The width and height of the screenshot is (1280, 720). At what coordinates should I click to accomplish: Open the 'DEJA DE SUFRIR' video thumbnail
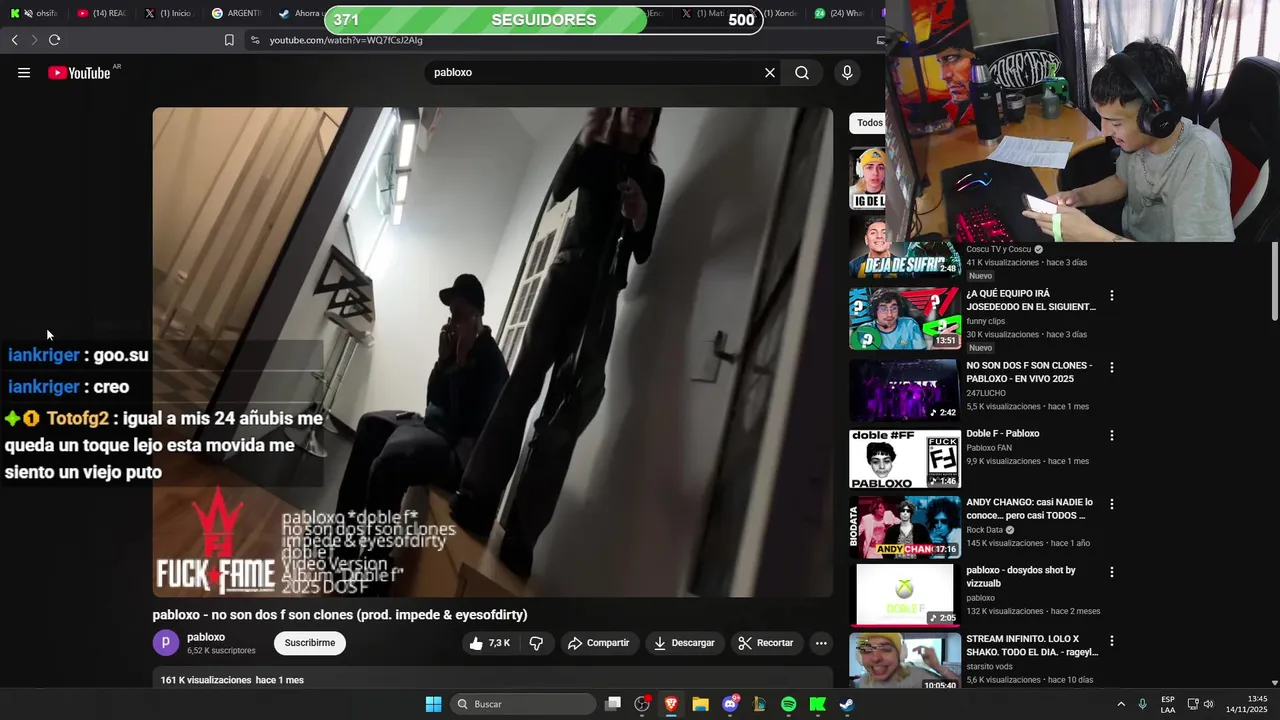pos(904,248)
